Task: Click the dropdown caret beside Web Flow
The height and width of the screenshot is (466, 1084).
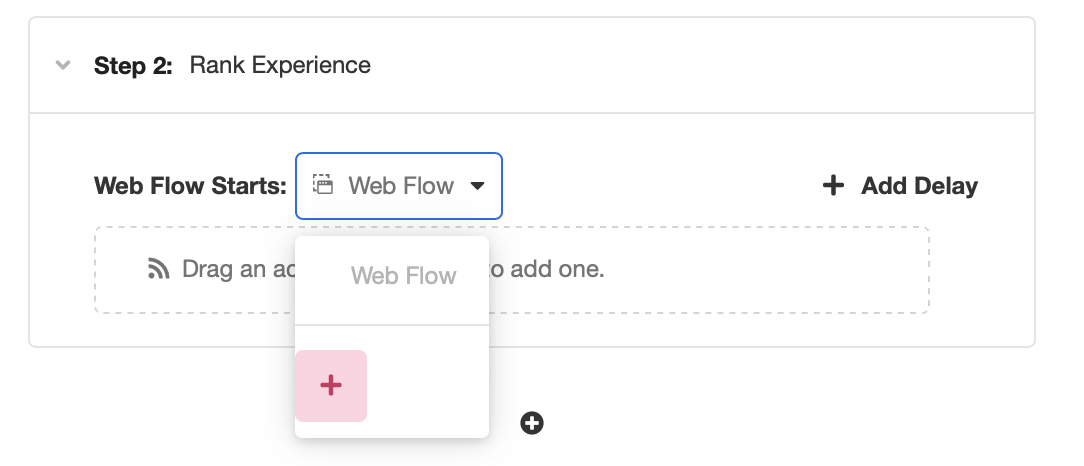Action: pos(478,186)
